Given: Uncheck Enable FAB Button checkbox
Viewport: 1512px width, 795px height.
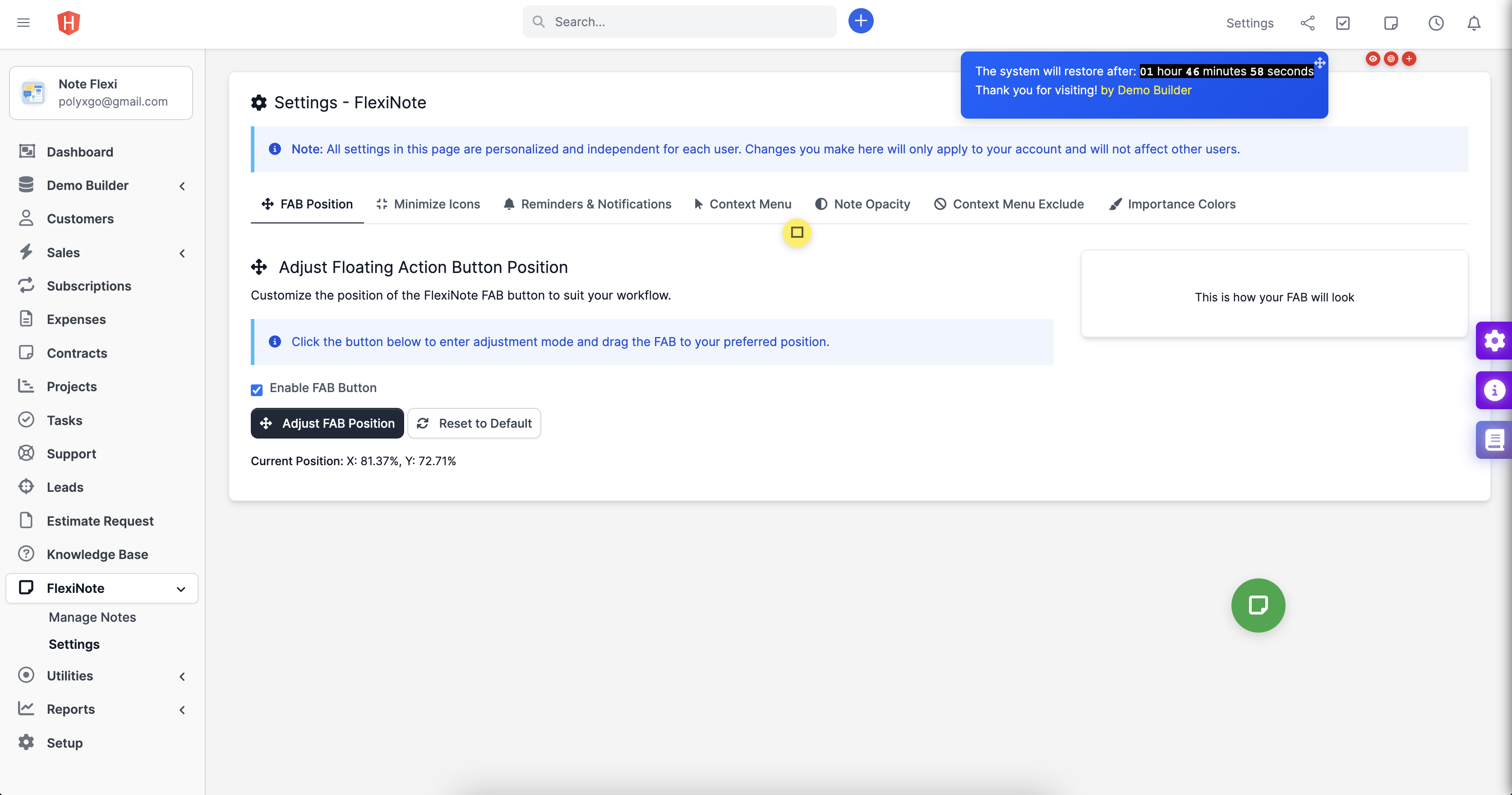Looking at the screenshot, I should click(x=257, y=390).
